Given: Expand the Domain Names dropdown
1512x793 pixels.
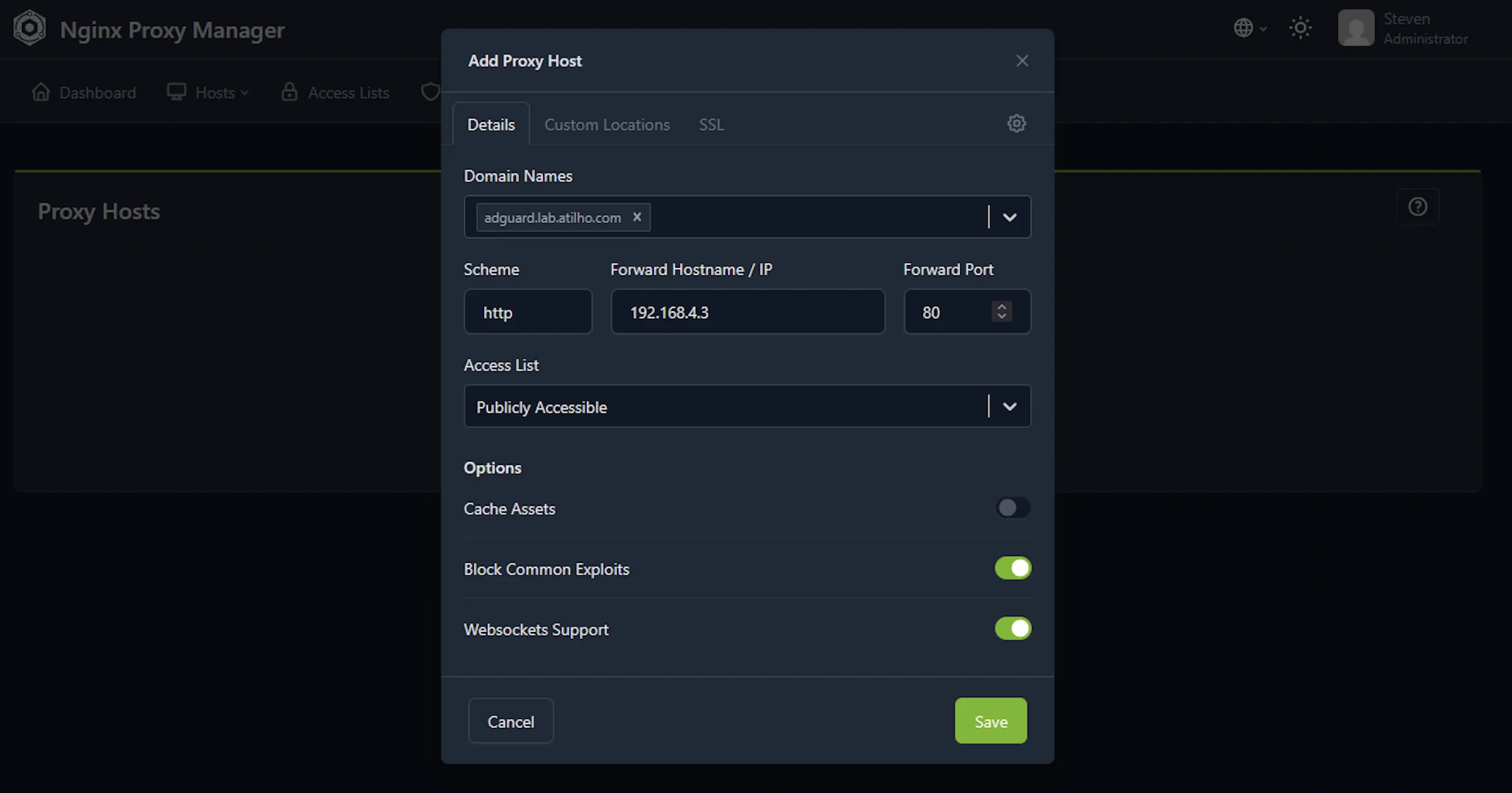Looking at the screenshot, I should (1010, 217).
